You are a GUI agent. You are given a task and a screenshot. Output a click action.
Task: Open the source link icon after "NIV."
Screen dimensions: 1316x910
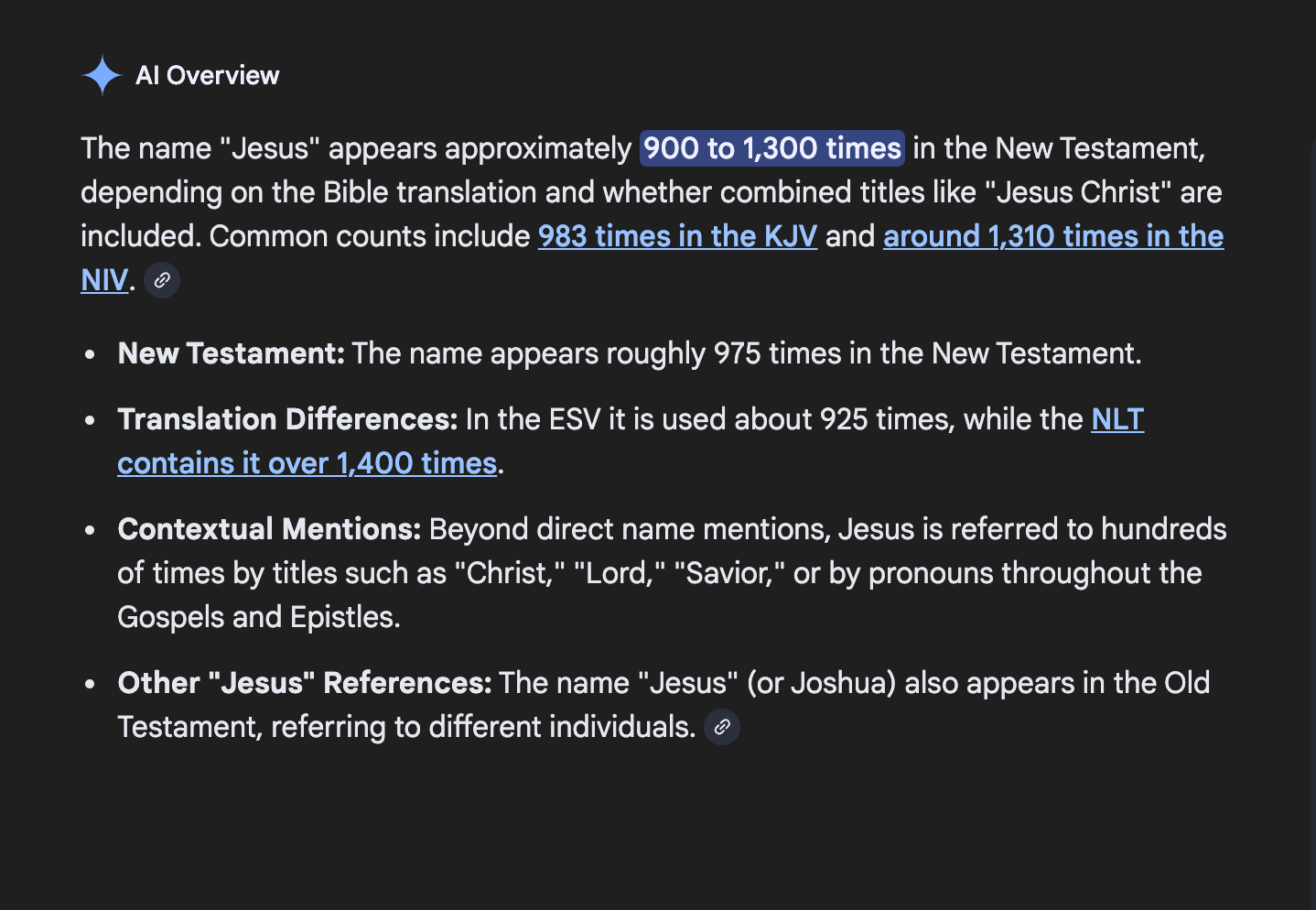[x=162, y=281]
